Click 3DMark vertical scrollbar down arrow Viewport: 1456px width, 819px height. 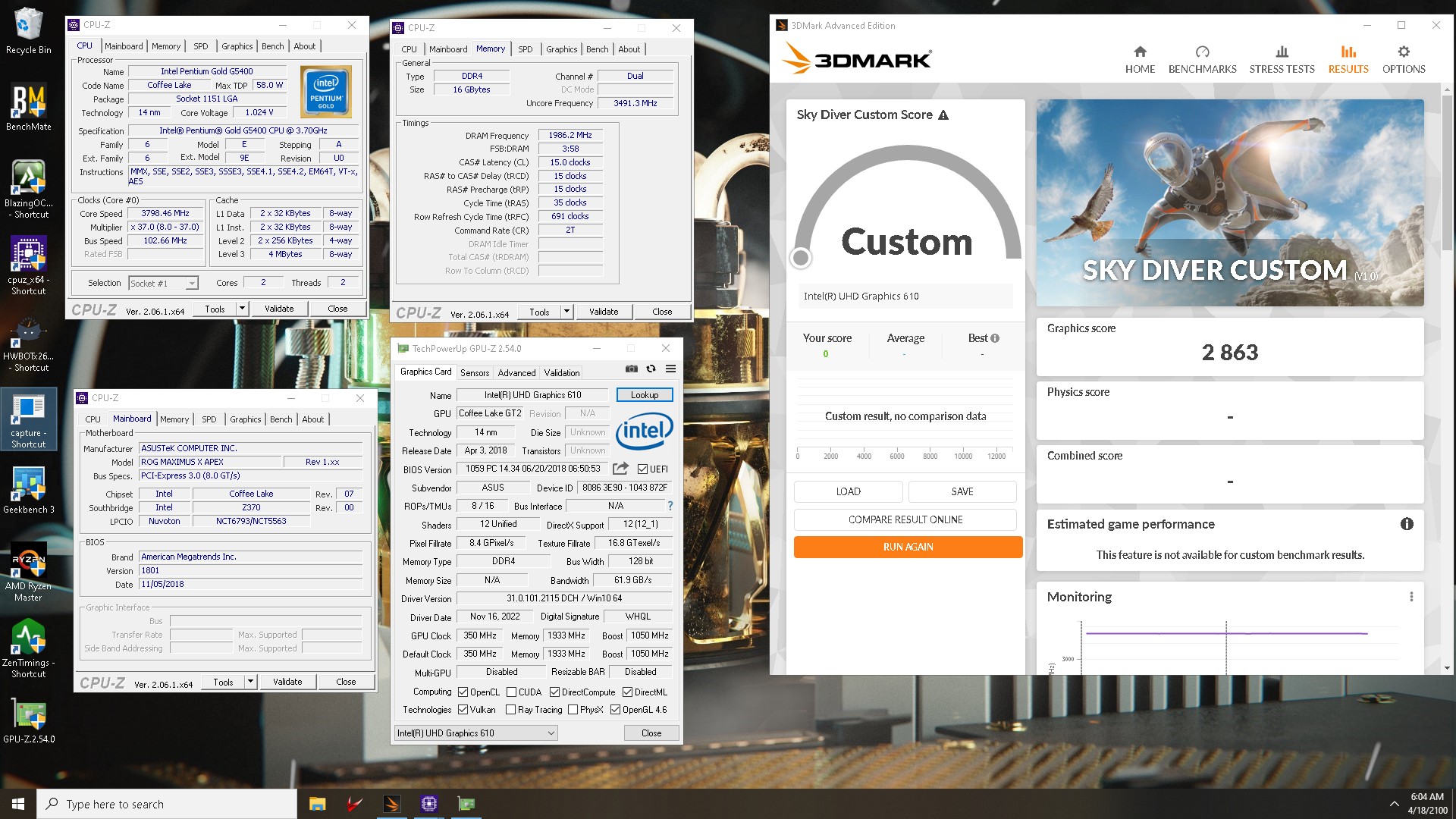(1448, 668)
